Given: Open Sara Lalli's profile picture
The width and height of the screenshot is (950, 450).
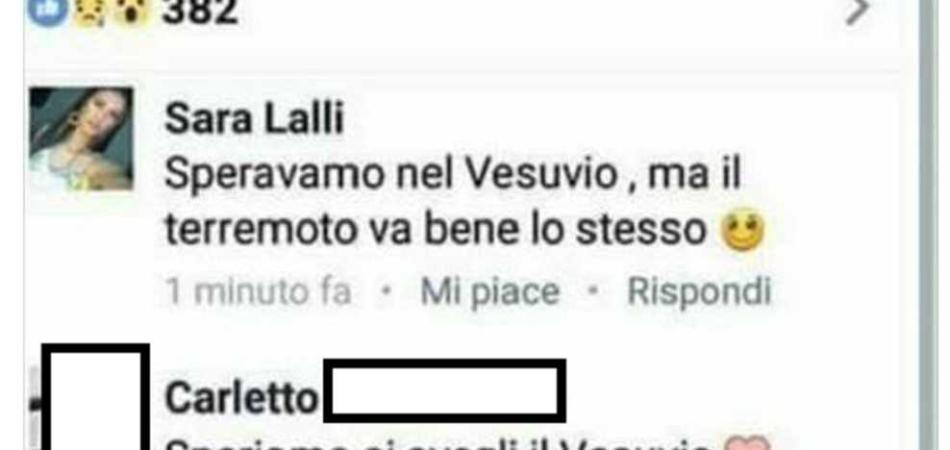Looking at the screenshot, I should coord(81,139).
